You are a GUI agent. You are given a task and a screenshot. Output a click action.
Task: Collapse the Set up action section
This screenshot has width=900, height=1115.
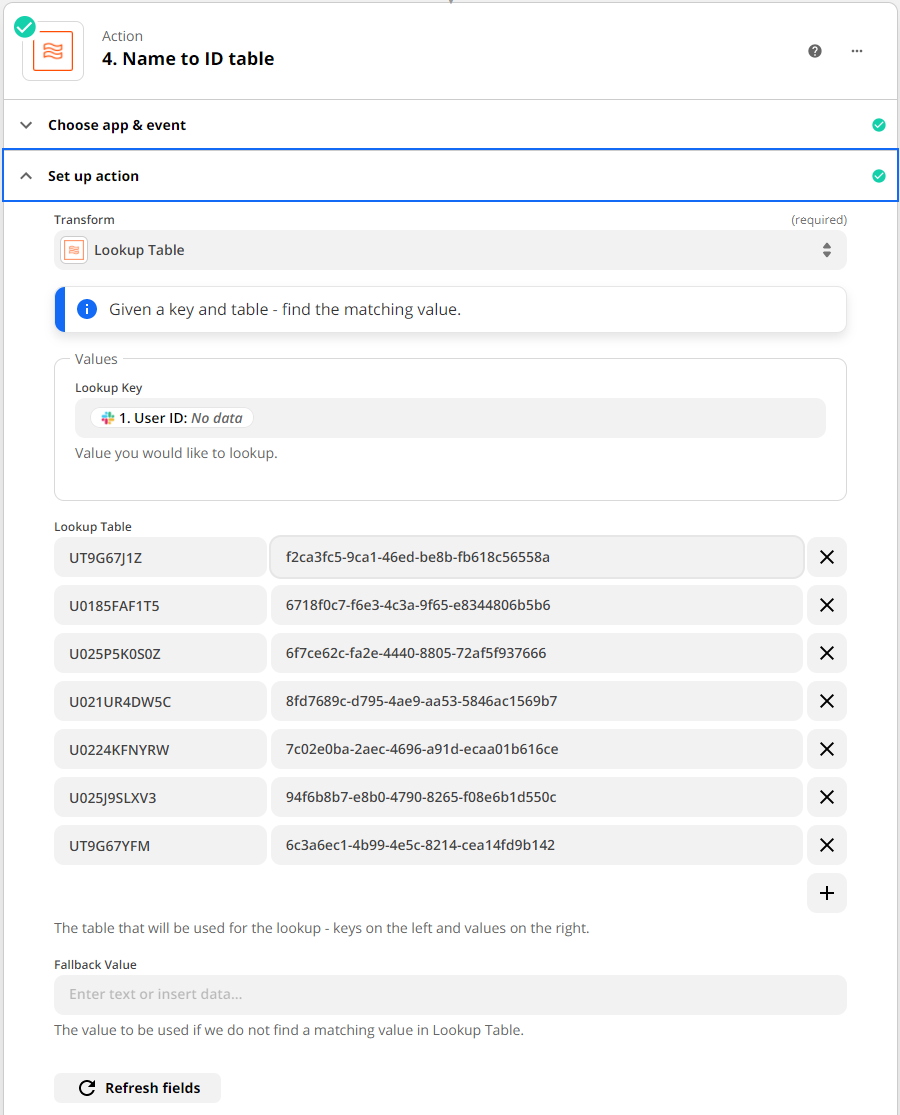[93, 176]
